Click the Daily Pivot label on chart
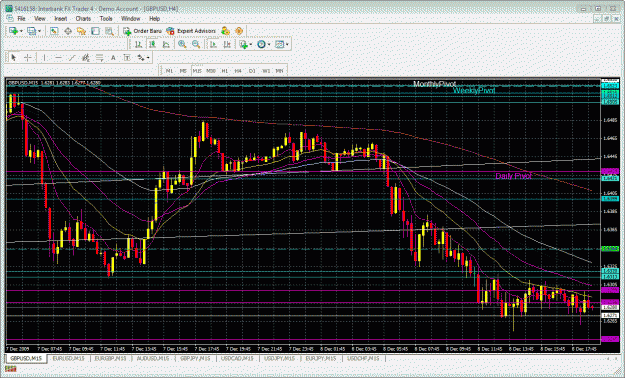 513,176
